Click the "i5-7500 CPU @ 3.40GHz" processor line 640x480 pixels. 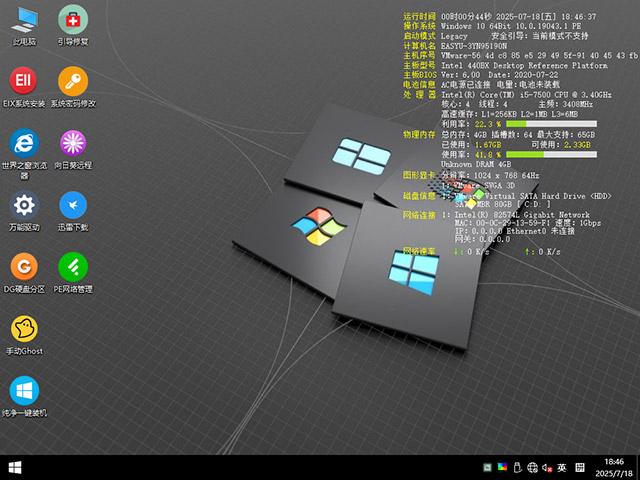pos(526,95)
